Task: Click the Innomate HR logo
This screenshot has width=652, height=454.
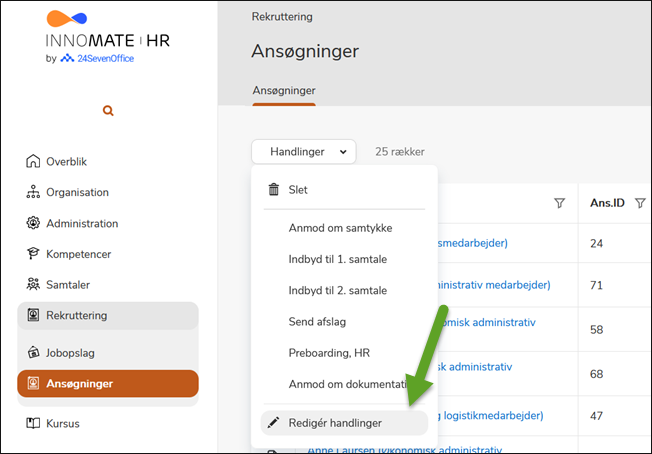Action: (108, 37)
